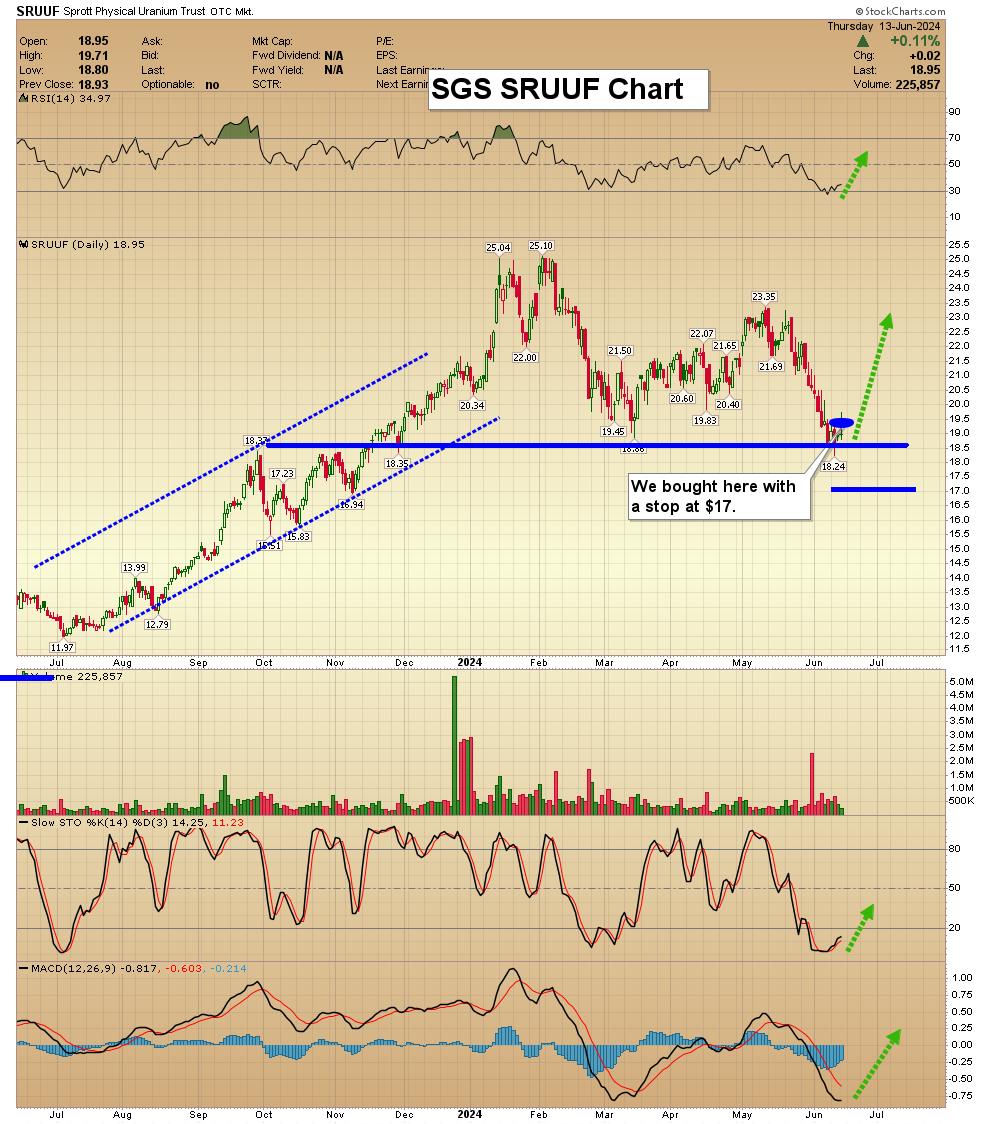Click the RSI axis label 90

tap(954, 112)
